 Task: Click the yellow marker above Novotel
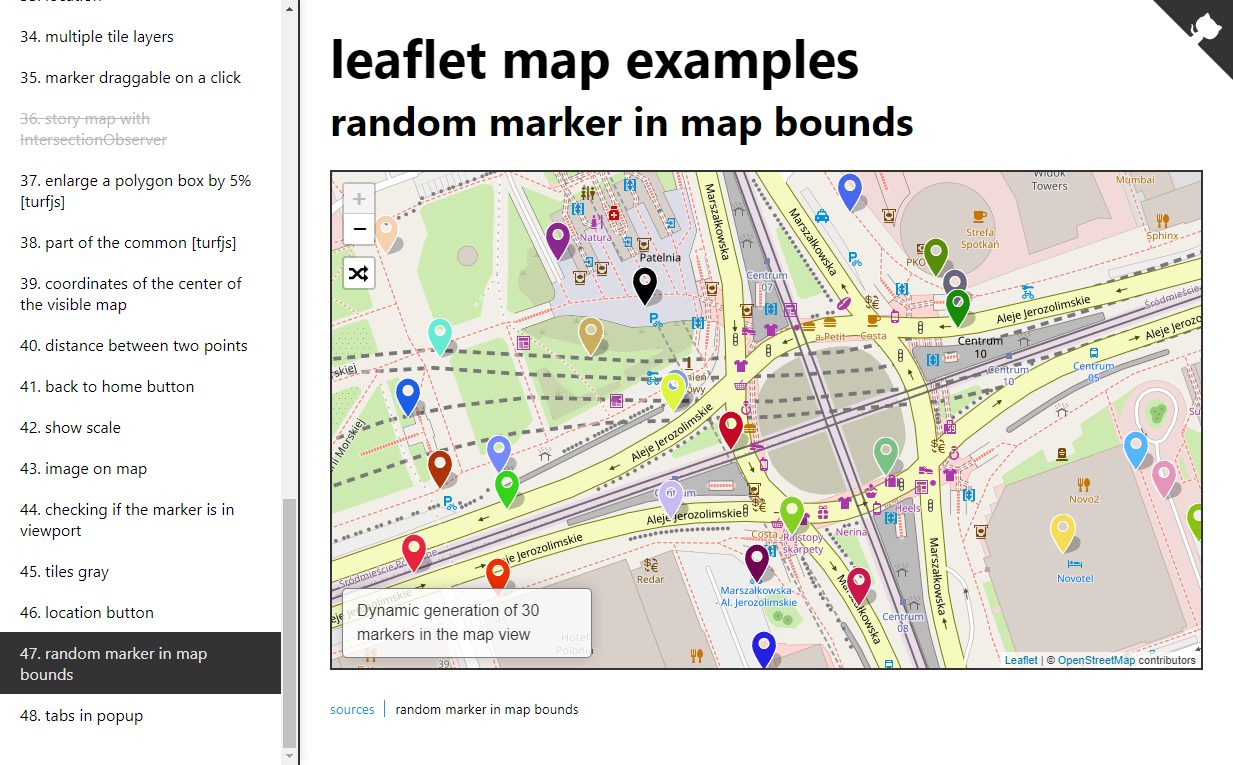tap(1062, 532)
